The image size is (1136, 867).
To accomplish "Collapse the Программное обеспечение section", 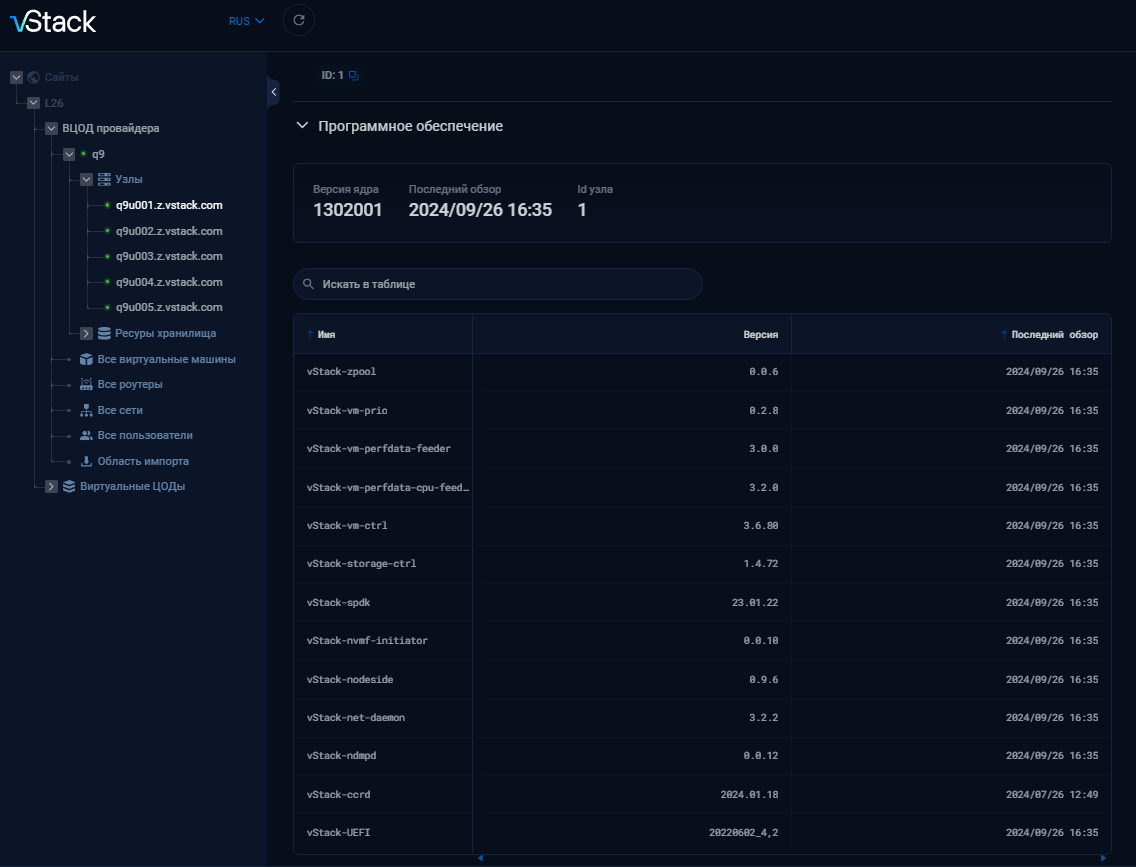I will (x=302, y=126).
